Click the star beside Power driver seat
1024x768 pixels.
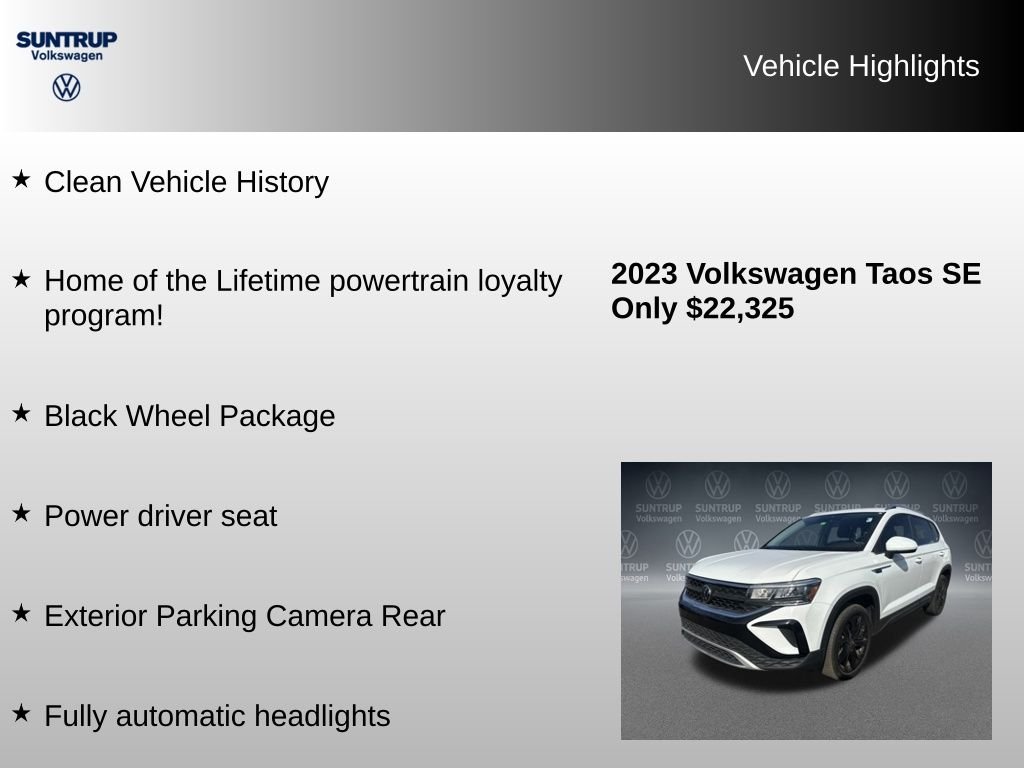coord(22,513)
